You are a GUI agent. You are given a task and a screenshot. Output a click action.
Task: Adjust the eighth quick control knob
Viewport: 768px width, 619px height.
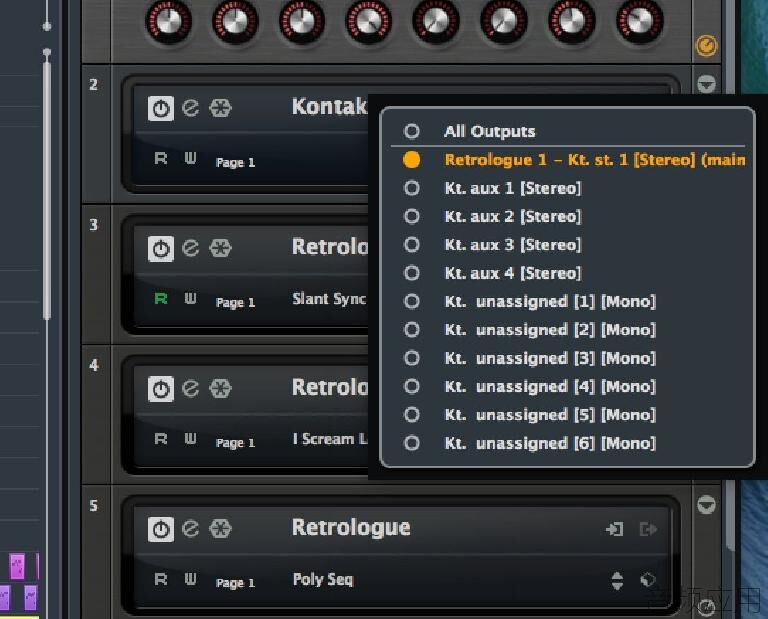coord(639,22)
